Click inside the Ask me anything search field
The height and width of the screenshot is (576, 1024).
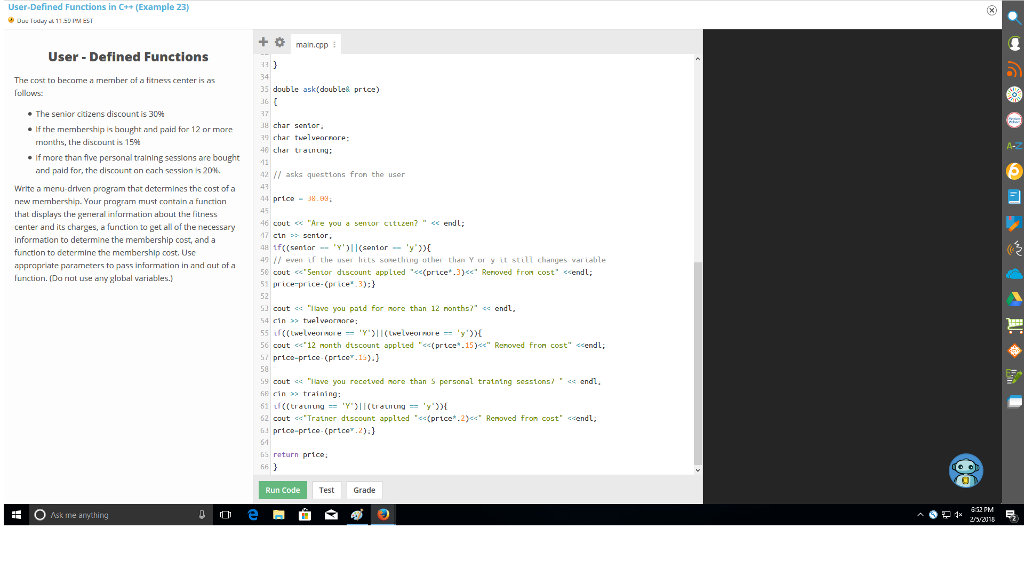(110, 514)
